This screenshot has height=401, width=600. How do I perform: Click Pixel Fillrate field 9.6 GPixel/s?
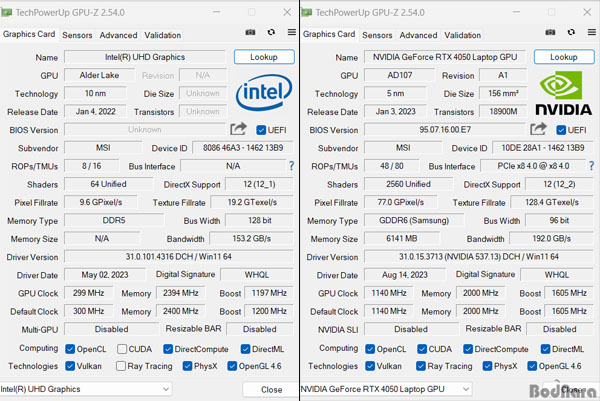[101, 202]
